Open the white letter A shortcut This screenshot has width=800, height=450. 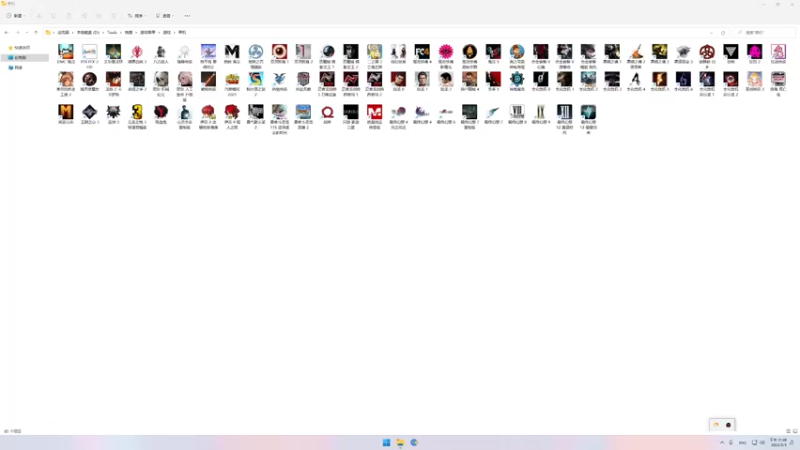pyautogui.click(x=636, y=79)
